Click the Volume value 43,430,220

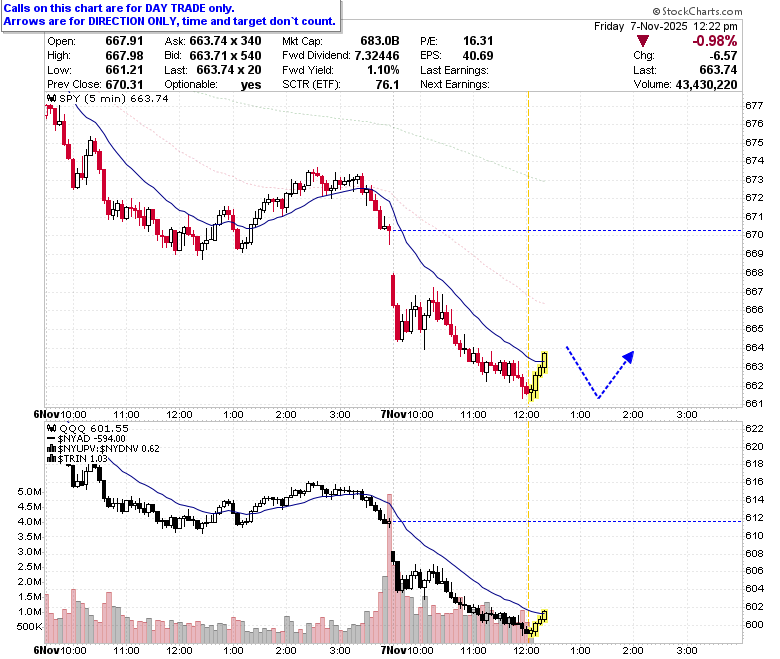tap(706, 85)
